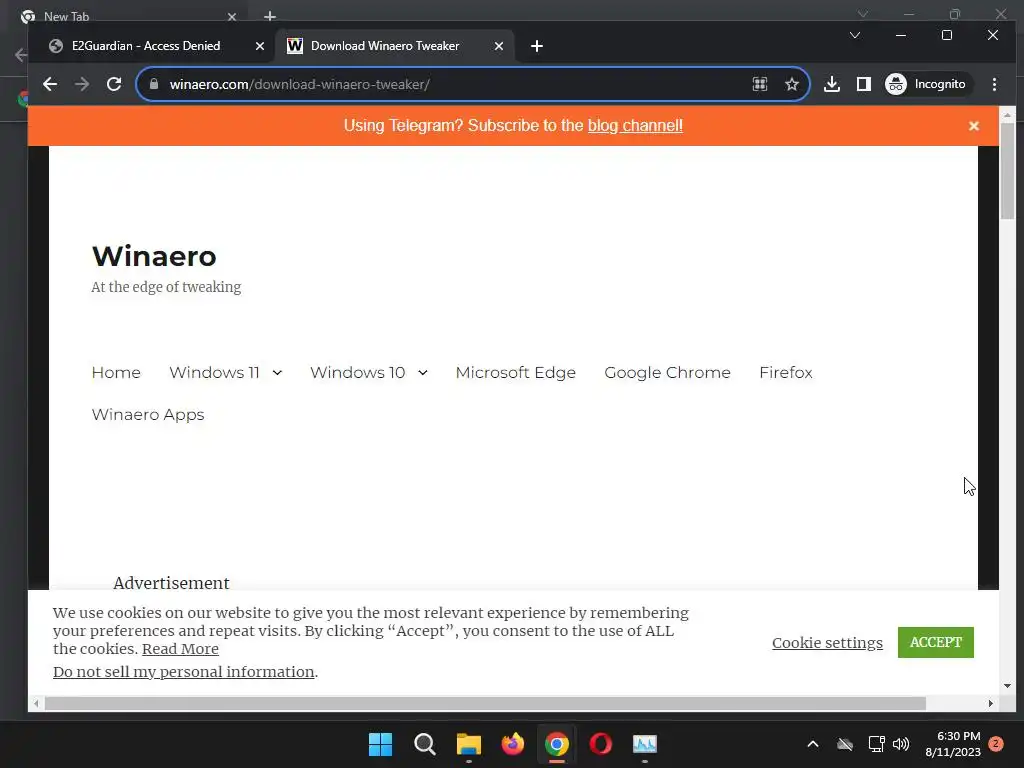The height and width of the screenshot is (768, 1024).
Task: Open File Explorer from the taskbar
Action: pyautogui.click(x=468, y=744)
